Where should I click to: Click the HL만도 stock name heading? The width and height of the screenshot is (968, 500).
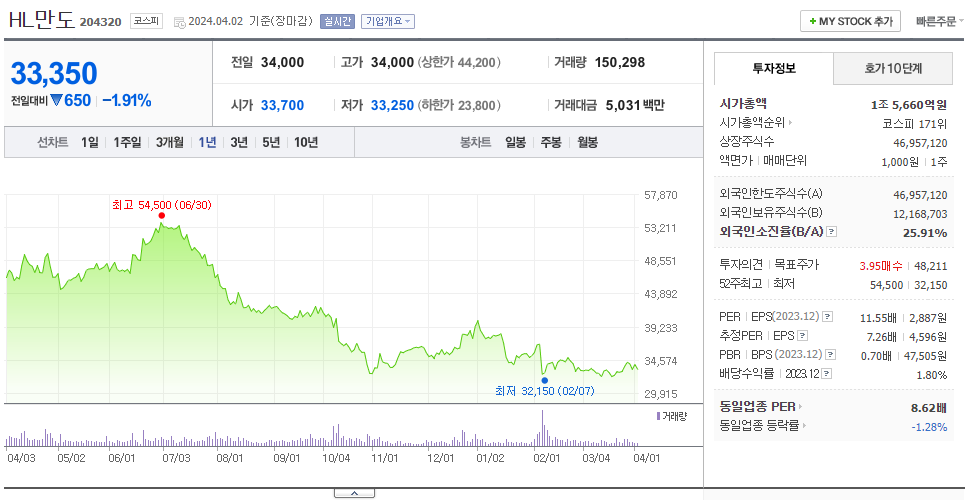tap(41, 20)
